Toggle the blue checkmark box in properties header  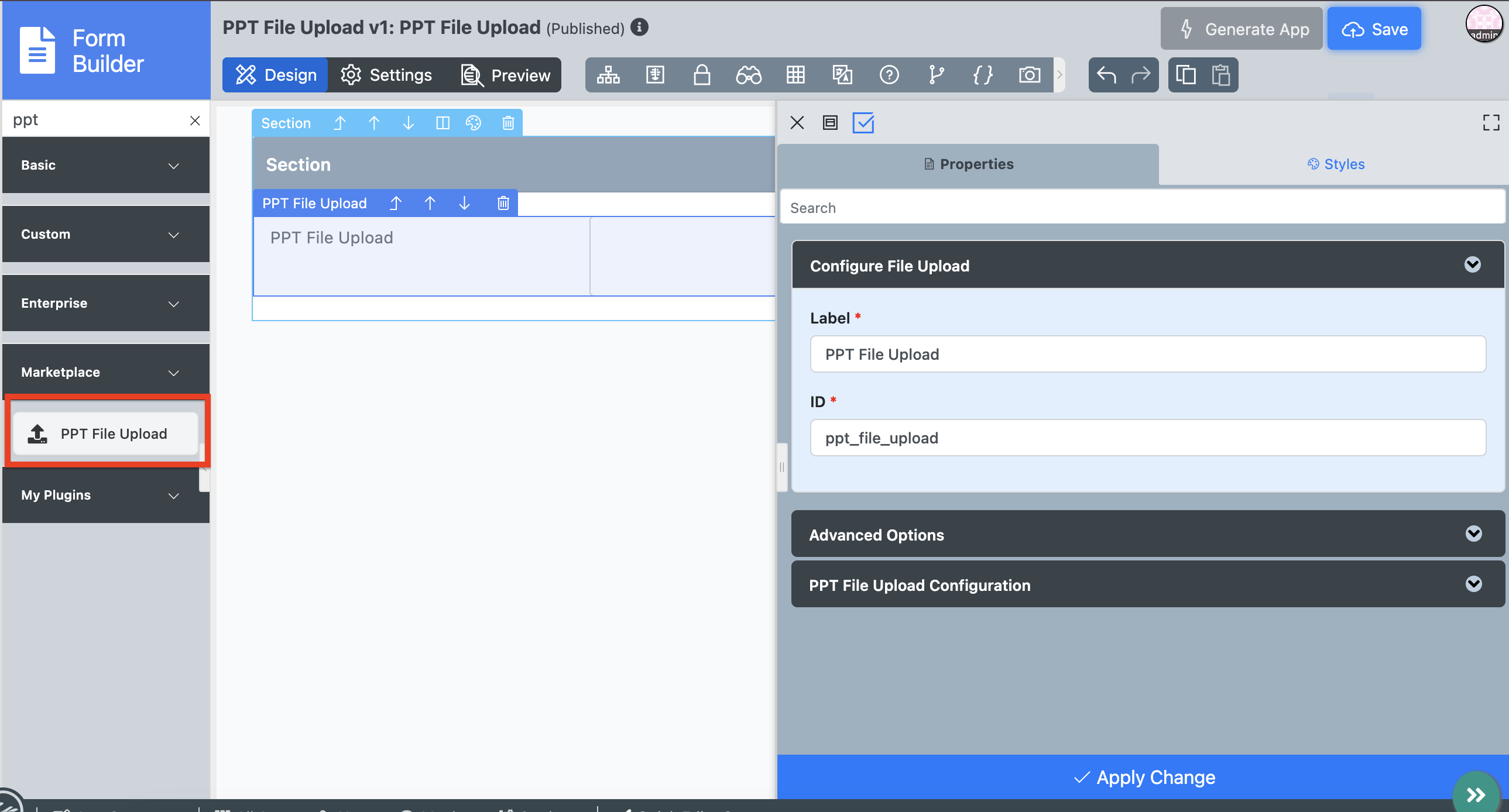863,123
